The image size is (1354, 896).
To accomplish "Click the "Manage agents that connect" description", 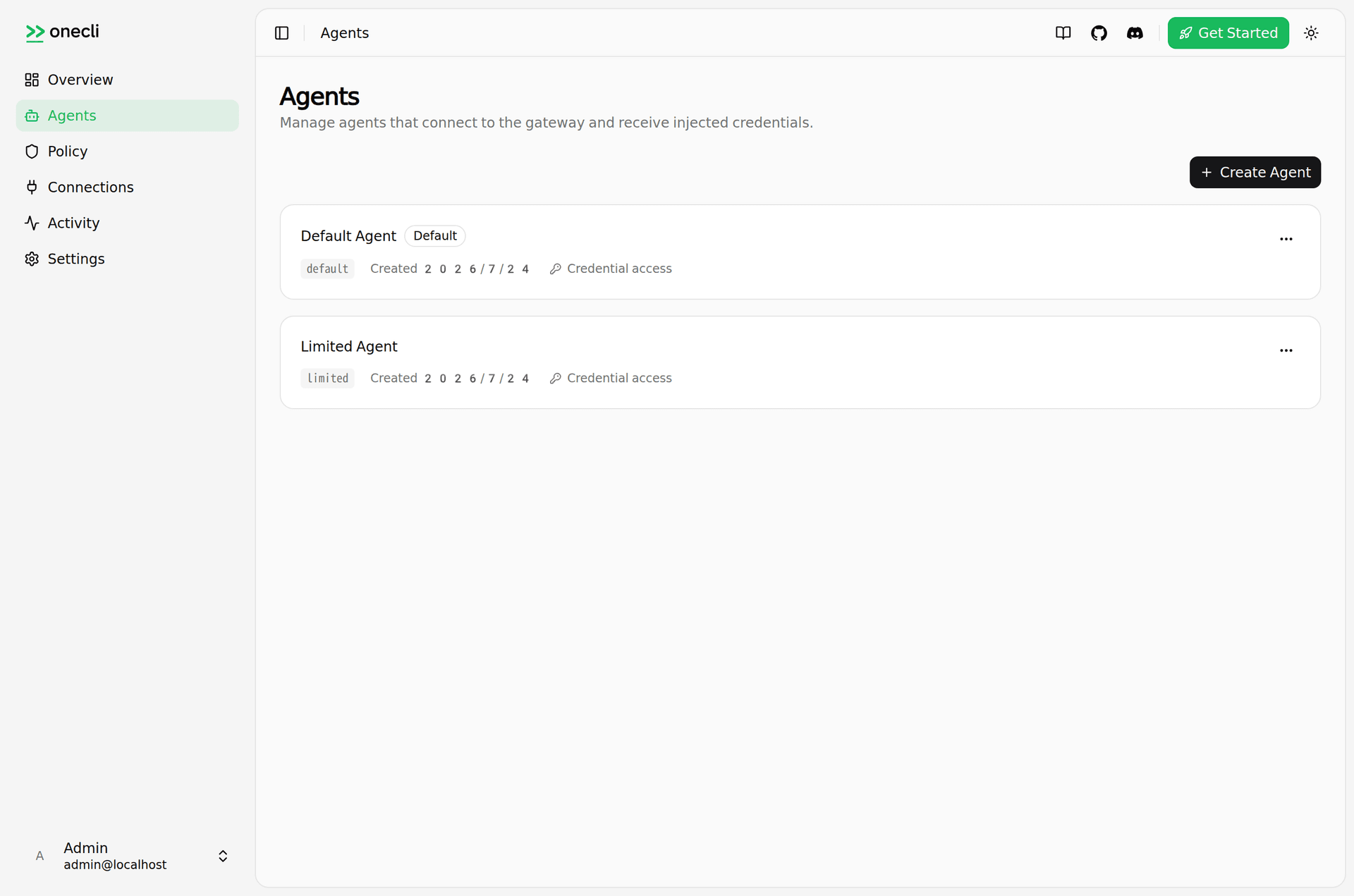I will pos(547,123).
